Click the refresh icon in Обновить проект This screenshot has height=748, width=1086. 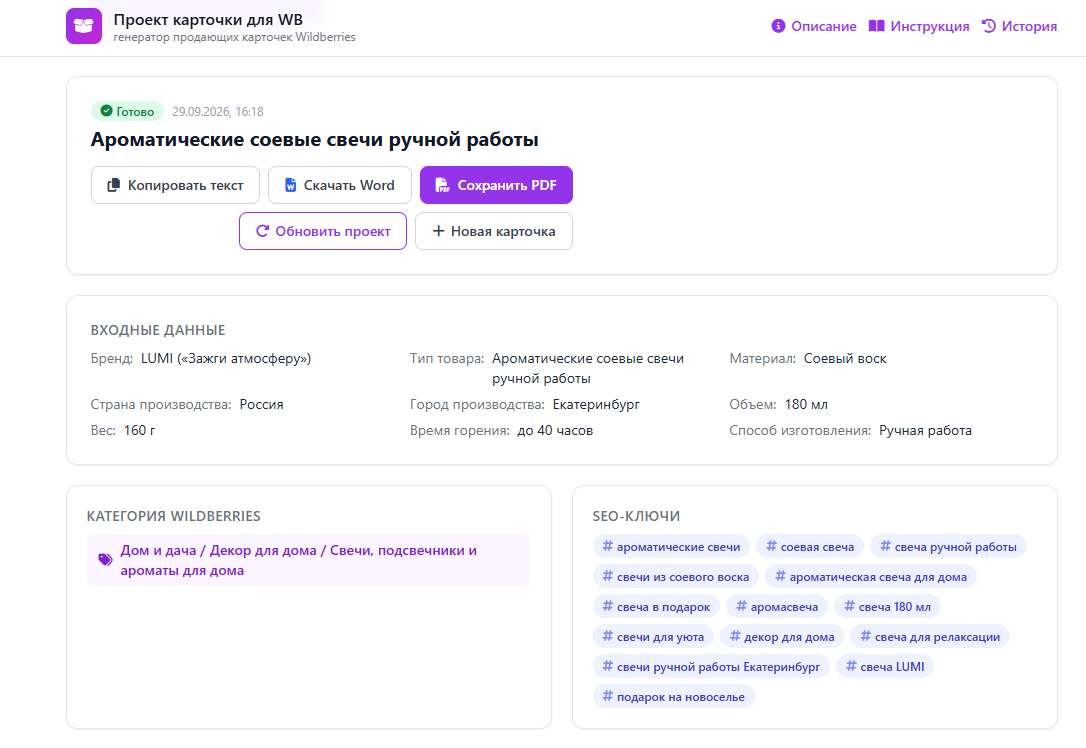click(x=262, y=231)
